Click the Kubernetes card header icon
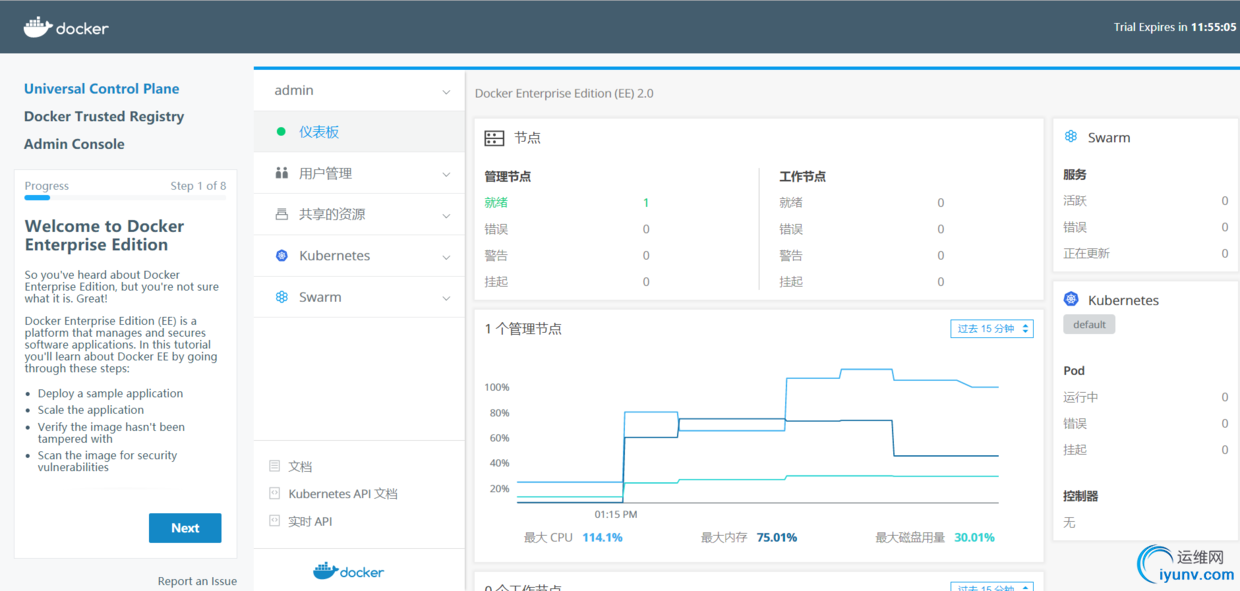Image resolution: width=1240 pixels, height=591 pixels. point(1071,299)
